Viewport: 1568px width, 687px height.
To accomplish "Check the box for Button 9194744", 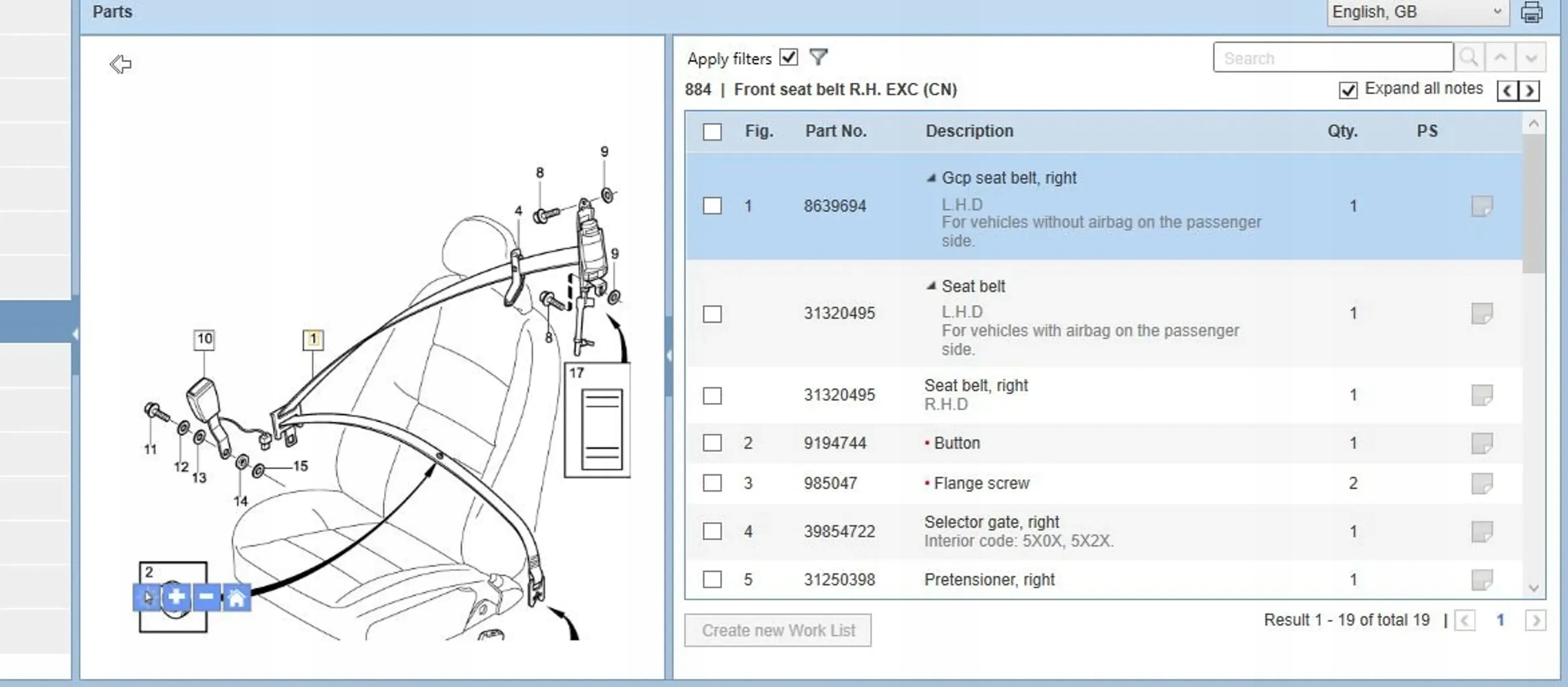I will pos(712,443).
